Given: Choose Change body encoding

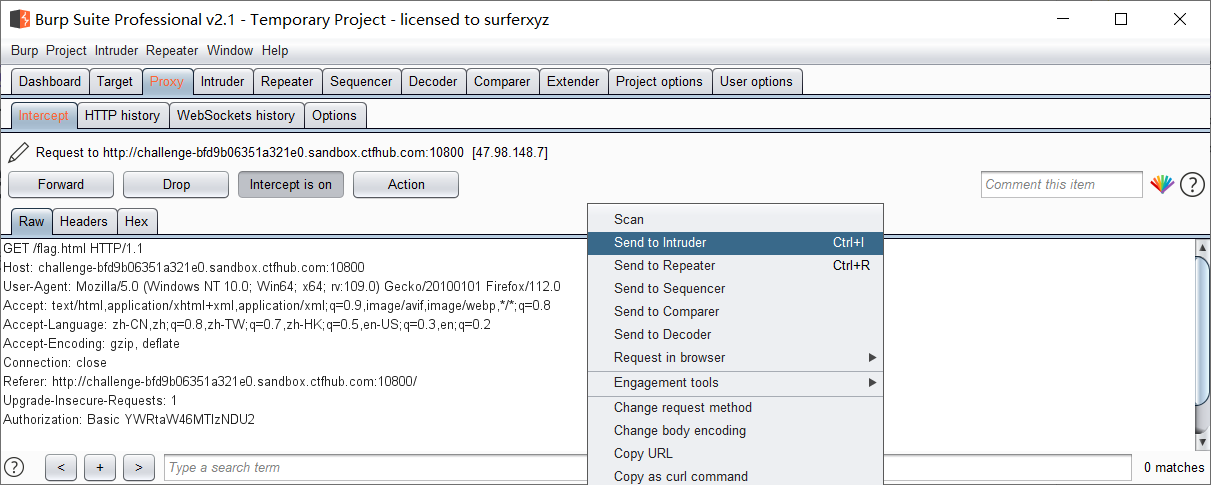Looking at the screenshot, I should [x=735, y=431].
